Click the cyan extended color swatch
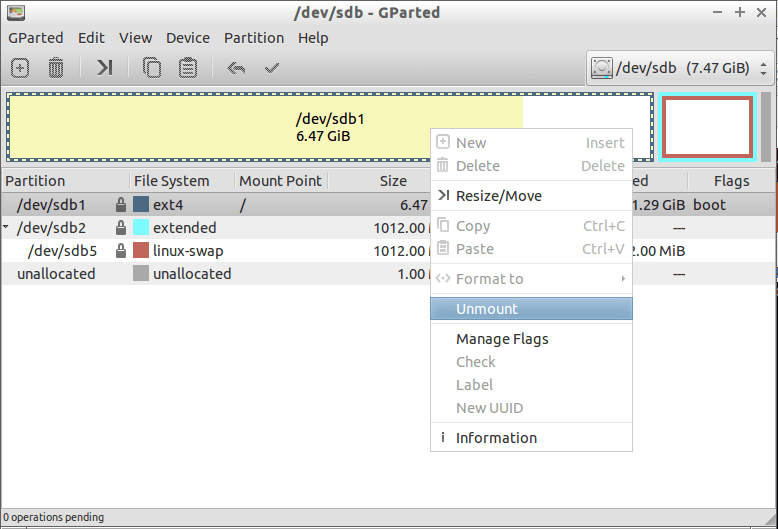This screenshot has height=529, width=778. pyautogui.click(x=141, y=227)
